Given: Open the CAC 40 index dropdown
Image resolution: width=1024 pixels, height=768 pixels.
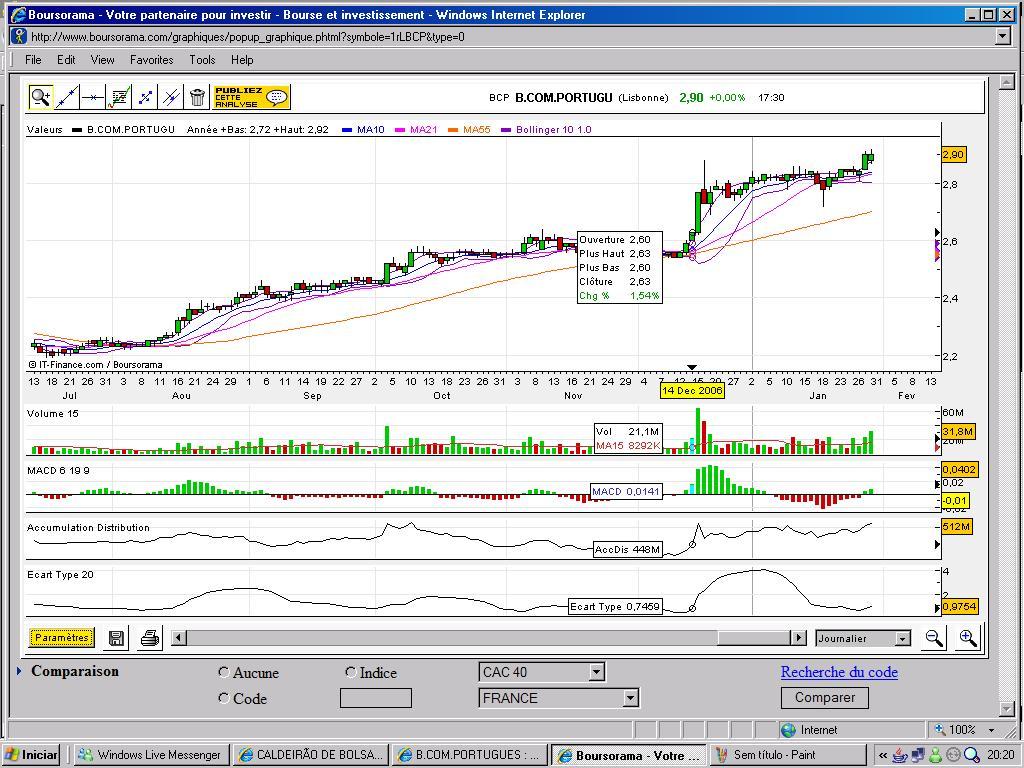Looking at the screenshot, I should pyautogui.click(x=541, y=672).
